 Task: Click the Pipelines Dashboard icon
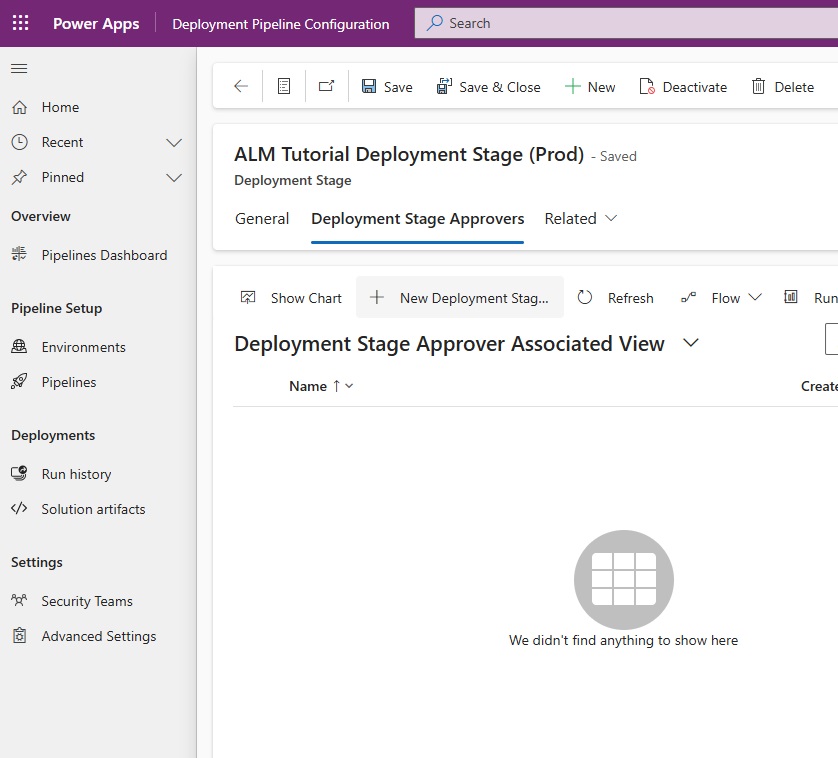point(19,254)
